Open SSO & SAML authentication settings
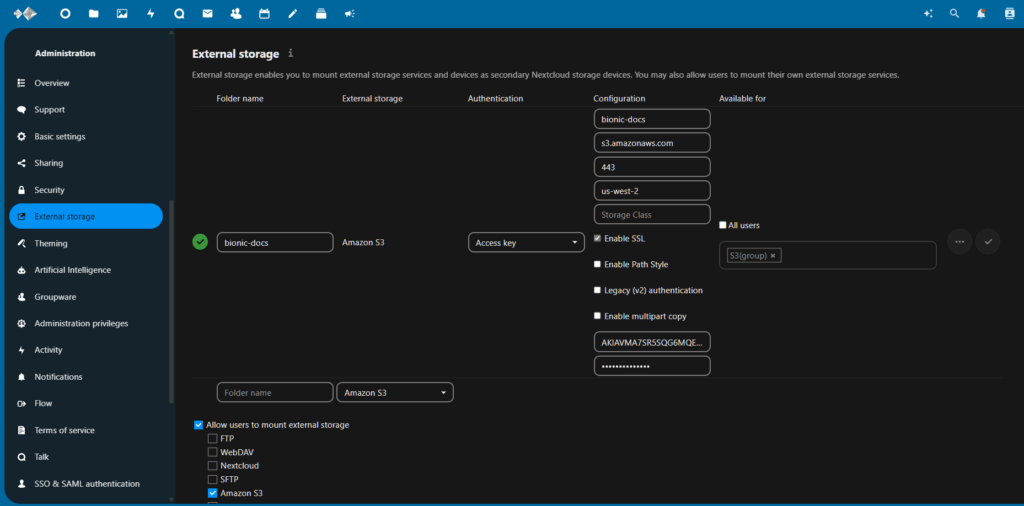 (86, 484)
